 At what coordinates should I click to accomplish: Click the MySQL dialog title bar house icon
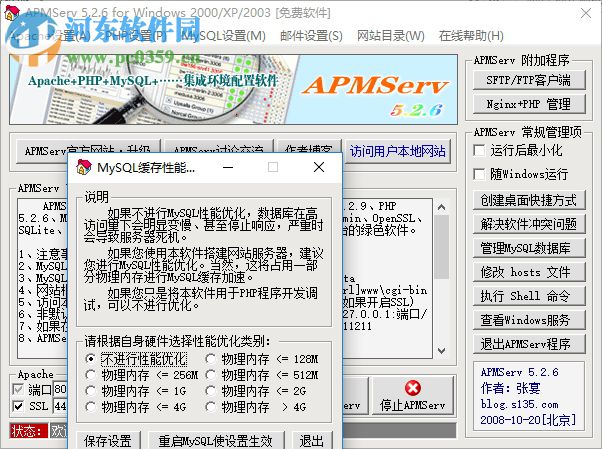[x=84, y=167]
